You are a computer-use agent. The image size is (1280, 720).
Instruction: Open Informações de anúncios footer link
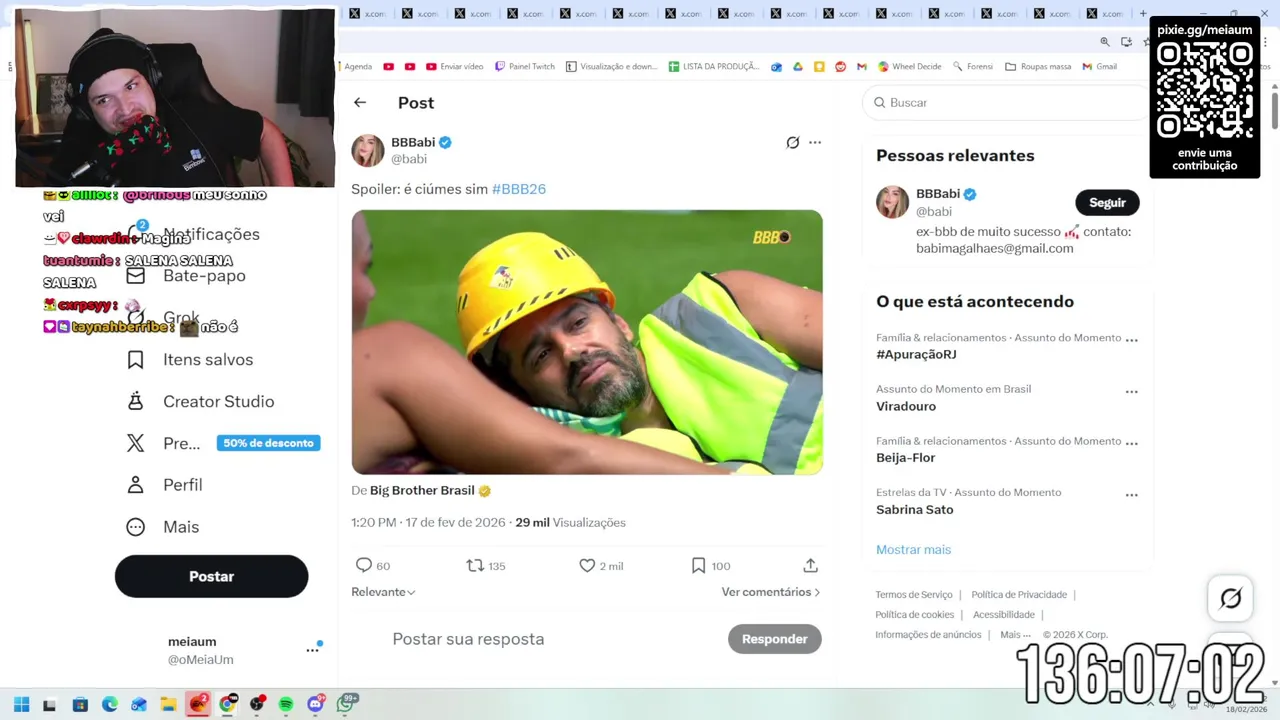[x=928, y=634]
